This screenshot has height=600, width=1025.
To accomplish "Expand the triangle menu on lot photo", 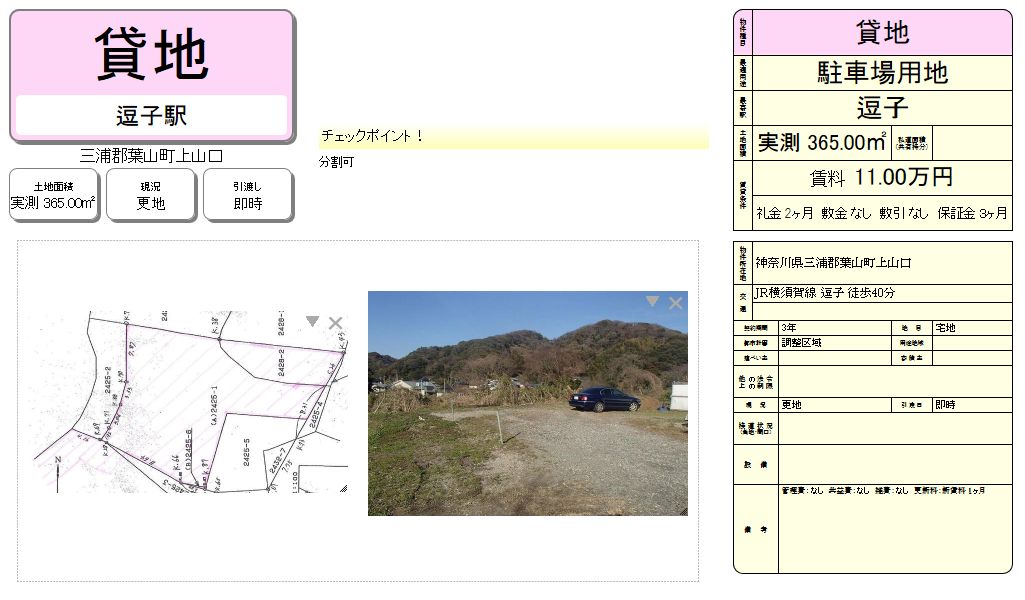I will (x=652, y=301).
